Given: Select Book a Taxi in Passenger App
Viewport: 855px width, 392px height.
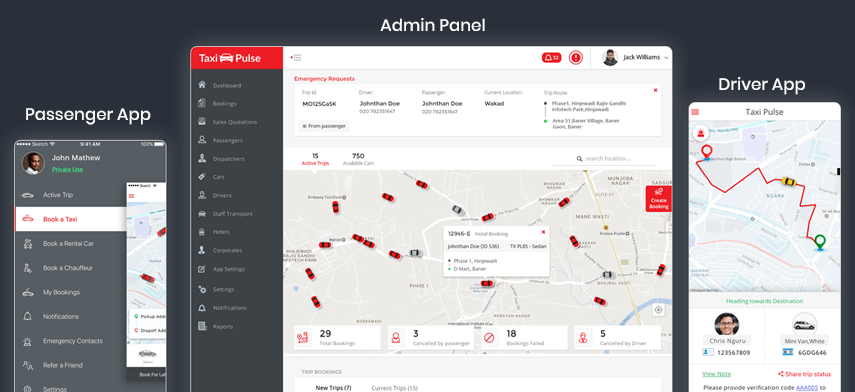Looking at the screenshot, I should (x=71, y=219).
